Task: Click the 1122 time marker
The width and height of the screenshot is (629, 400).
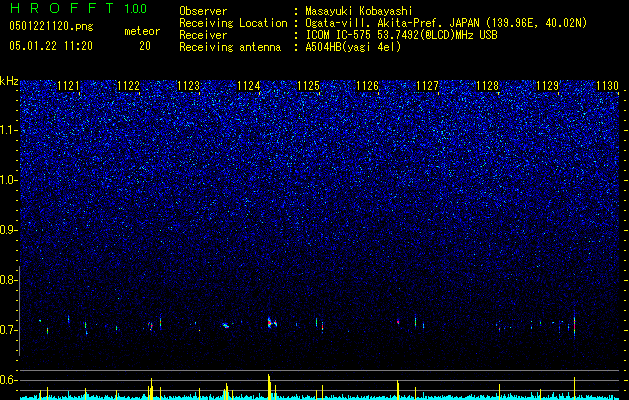Action: point(128,86)
